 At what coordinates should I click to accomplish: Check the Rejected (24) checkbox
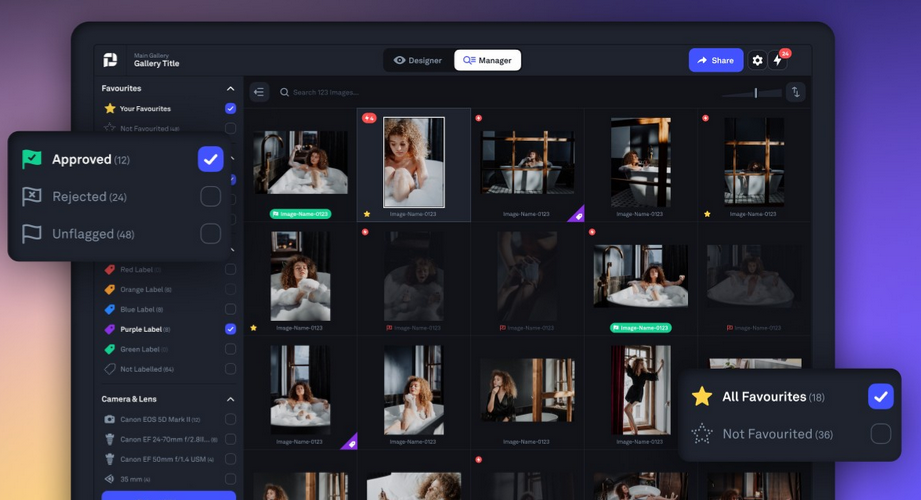tap(210, 196)
